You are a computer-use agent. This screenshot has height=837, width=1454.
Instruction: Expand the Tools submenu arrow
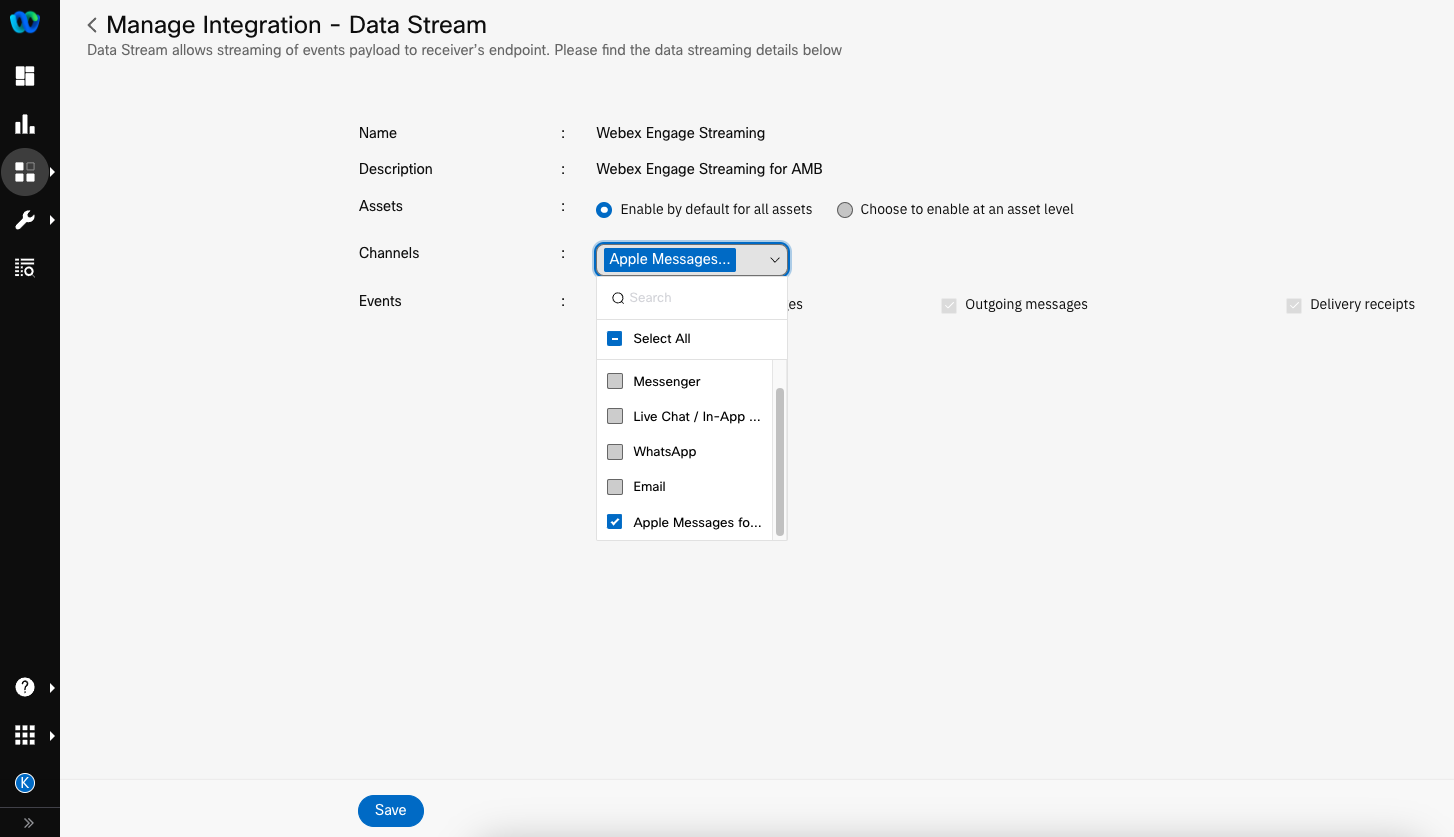point(52,220)
